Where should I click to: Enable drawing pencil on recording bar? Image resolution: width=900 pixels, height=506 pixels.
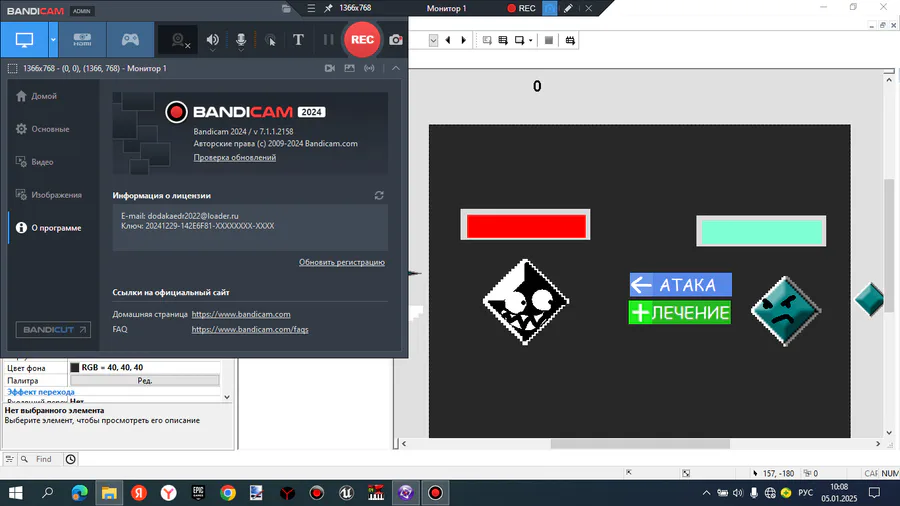pos(568,8)
